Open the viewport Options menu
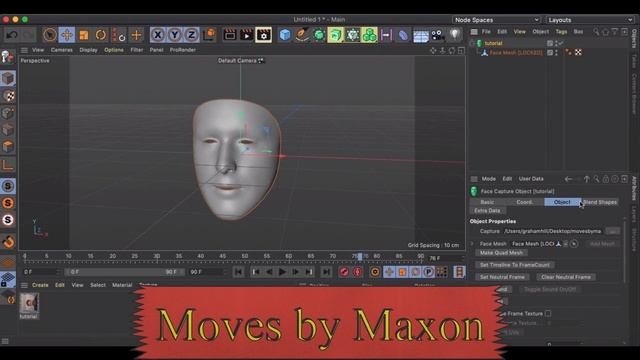 point(114,50)
